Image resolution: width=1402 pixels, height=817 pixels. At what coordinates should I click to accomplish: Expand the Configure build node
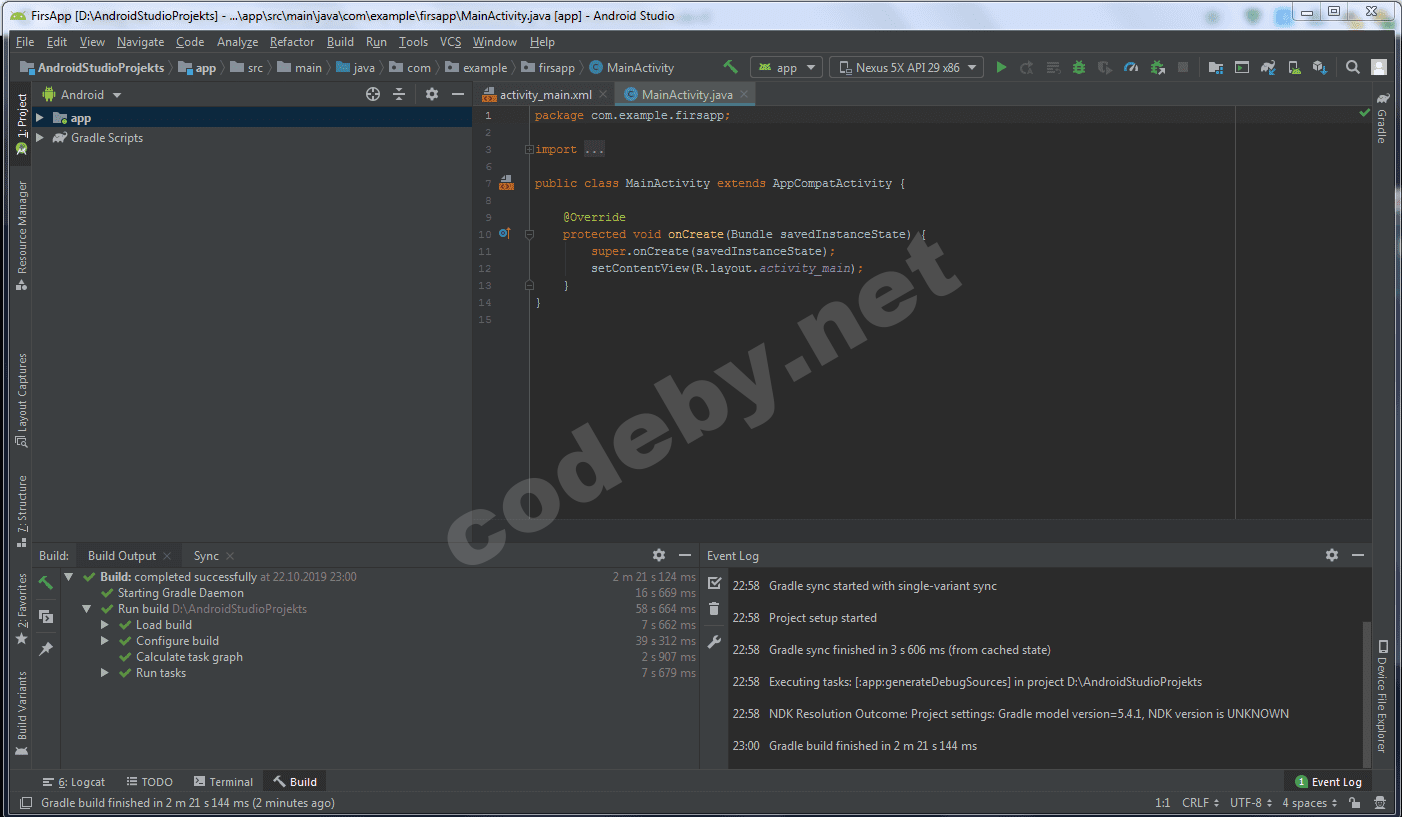click(105, 641)
